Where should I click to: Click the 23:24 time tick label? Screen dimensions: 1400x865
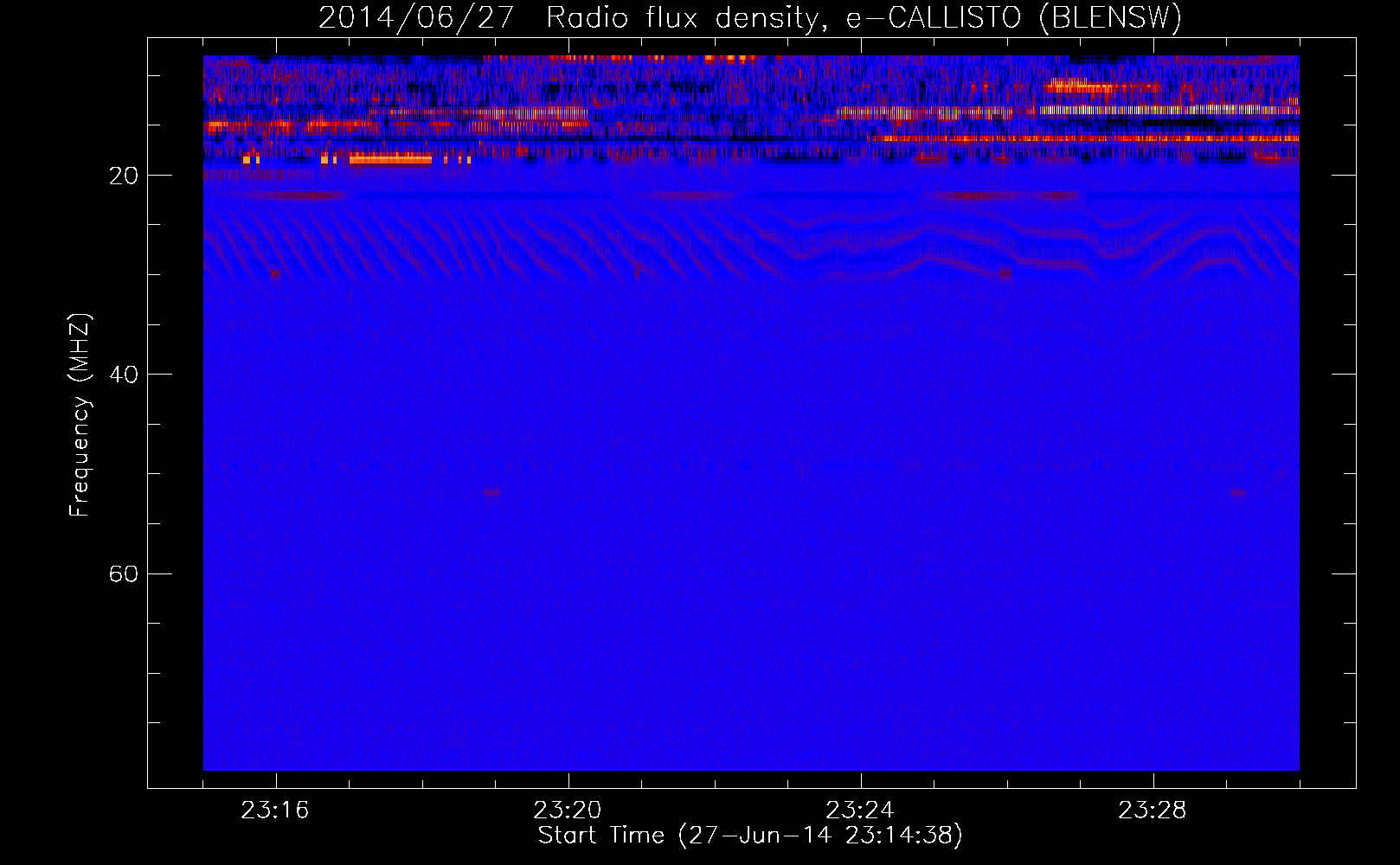pos(860,811)
